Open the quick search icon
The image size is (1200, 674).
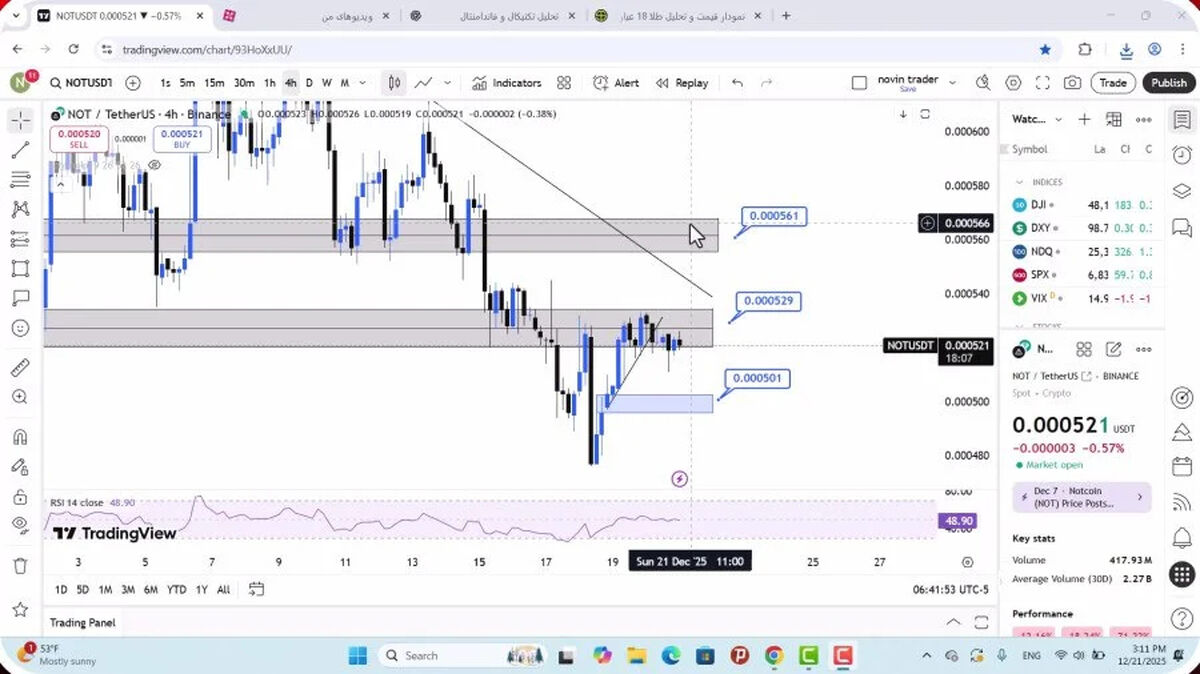click(x=984, y=83)
